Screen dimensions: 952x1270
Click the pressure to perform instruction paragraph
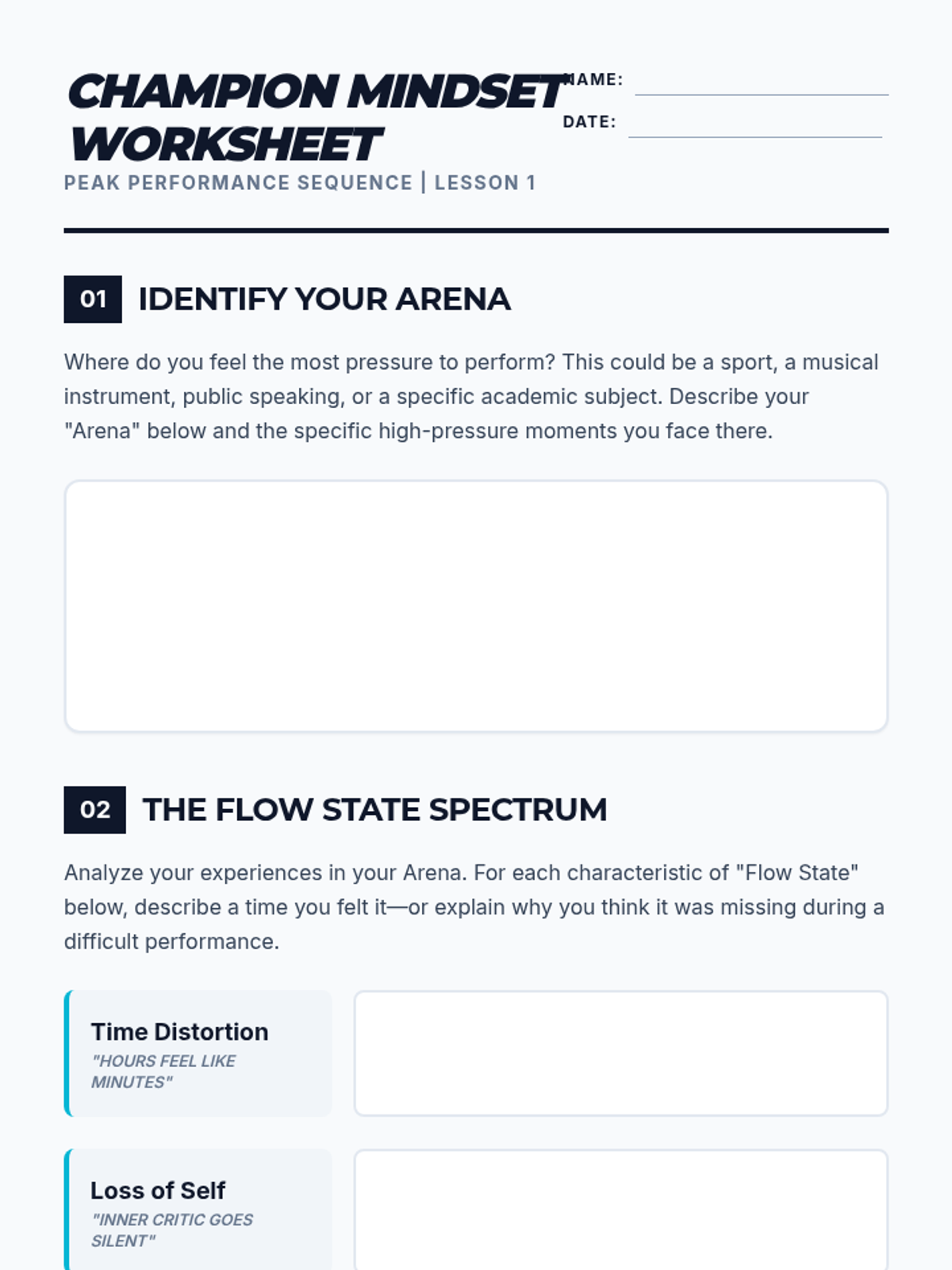[470, 396]
